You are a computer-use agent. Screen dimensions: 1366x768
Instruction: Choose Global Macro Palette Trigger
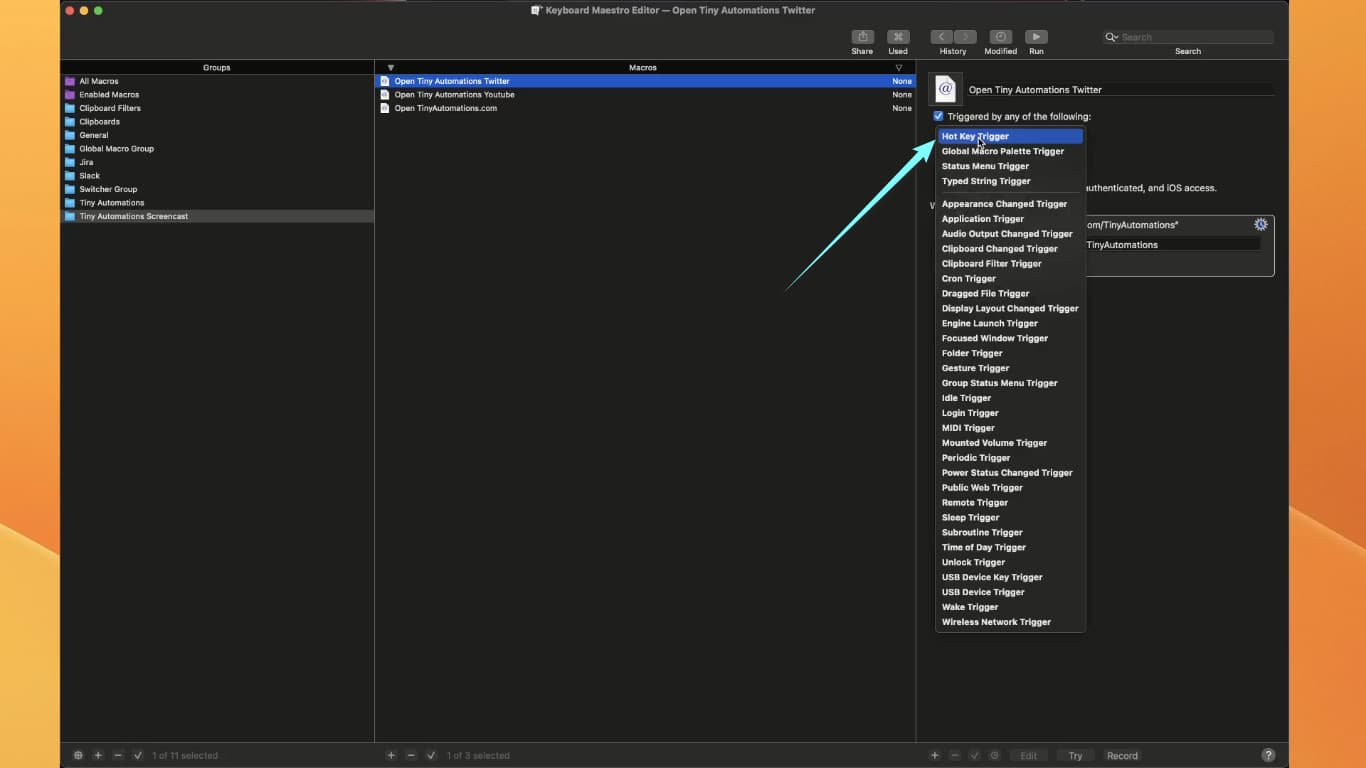[1010, 151]
